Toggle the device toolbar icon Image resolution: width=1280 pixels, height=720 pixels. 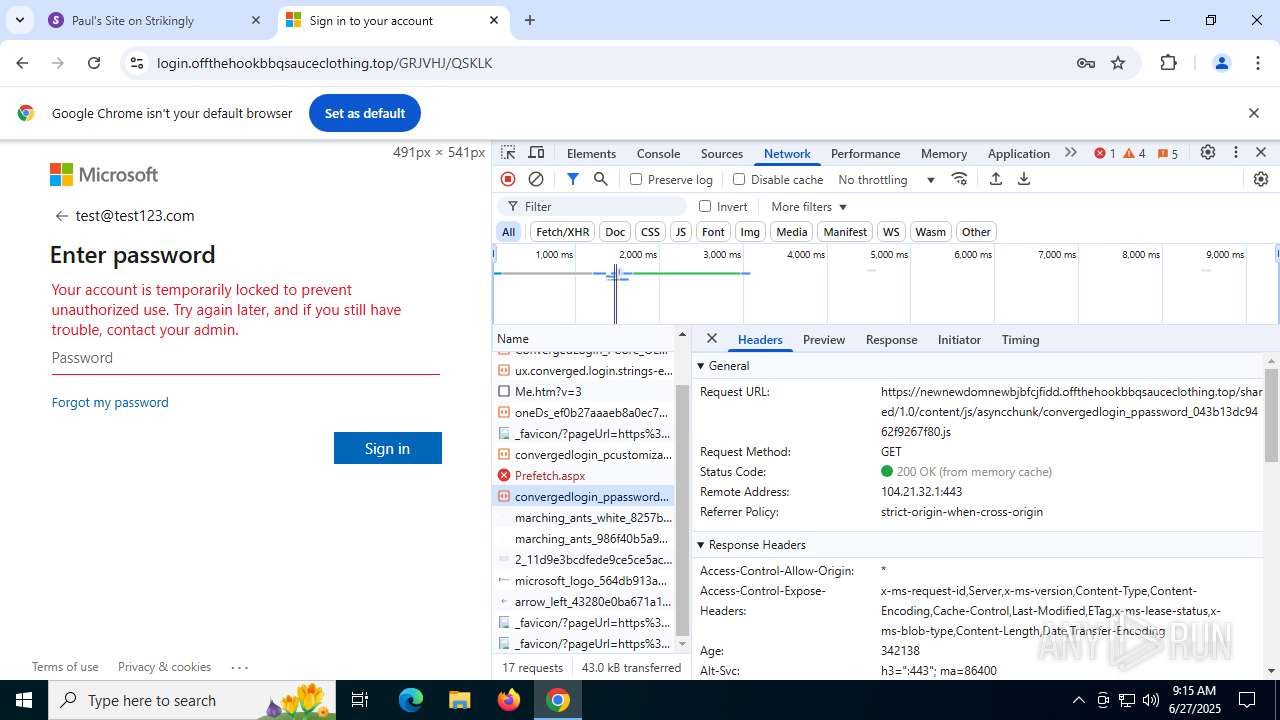[537, 153]
